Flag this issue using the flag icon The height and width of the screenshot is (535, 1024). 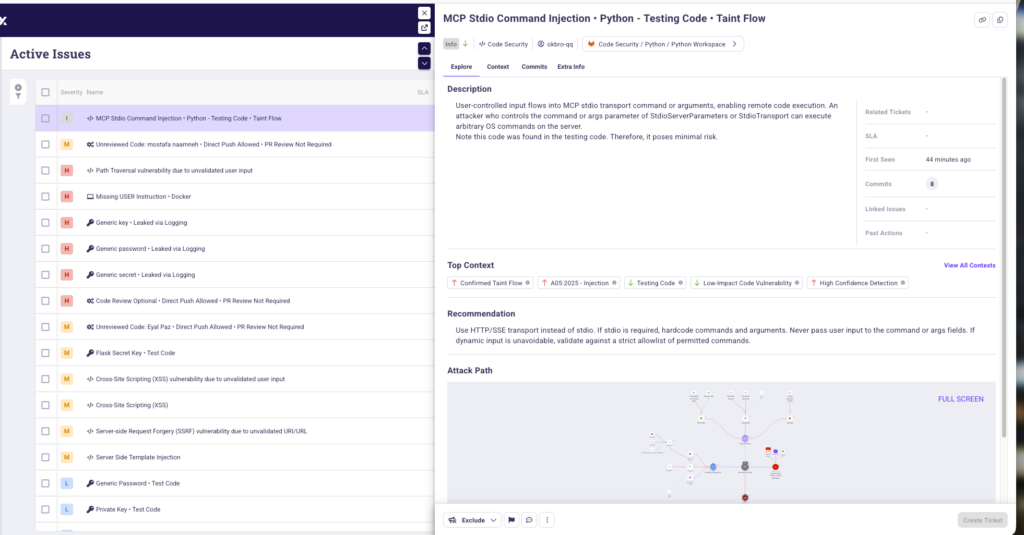coord(511,520)
